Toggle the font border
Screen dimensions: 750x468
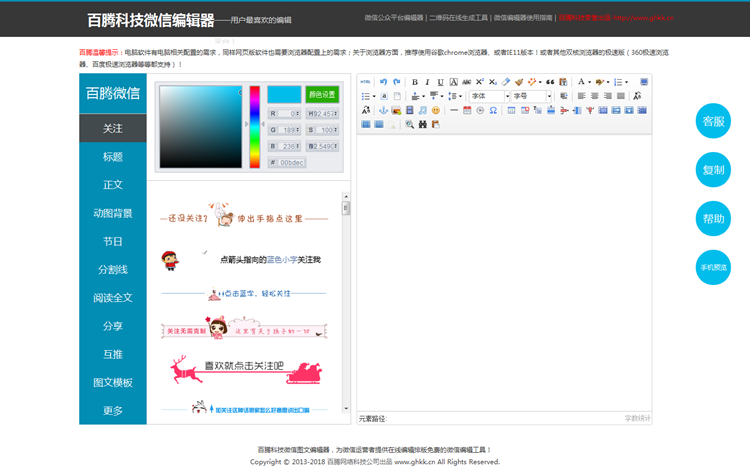point(453,82)
